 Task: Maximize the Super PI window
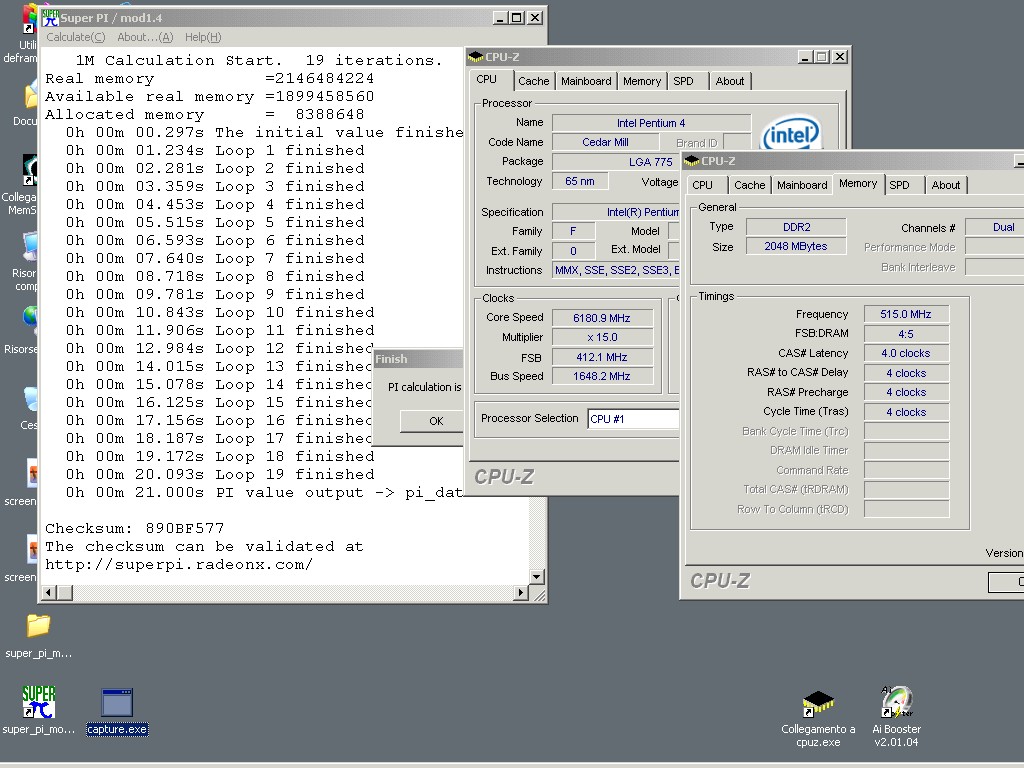517,18
